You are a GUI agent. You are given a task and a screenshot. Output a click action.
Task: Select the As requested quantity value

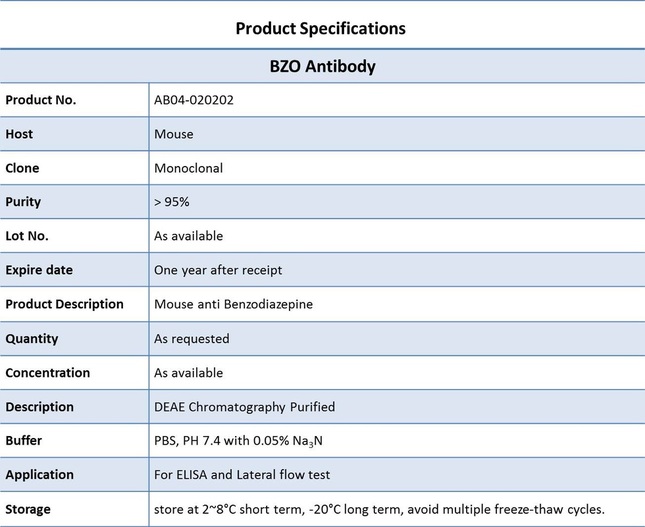(192, 339)
